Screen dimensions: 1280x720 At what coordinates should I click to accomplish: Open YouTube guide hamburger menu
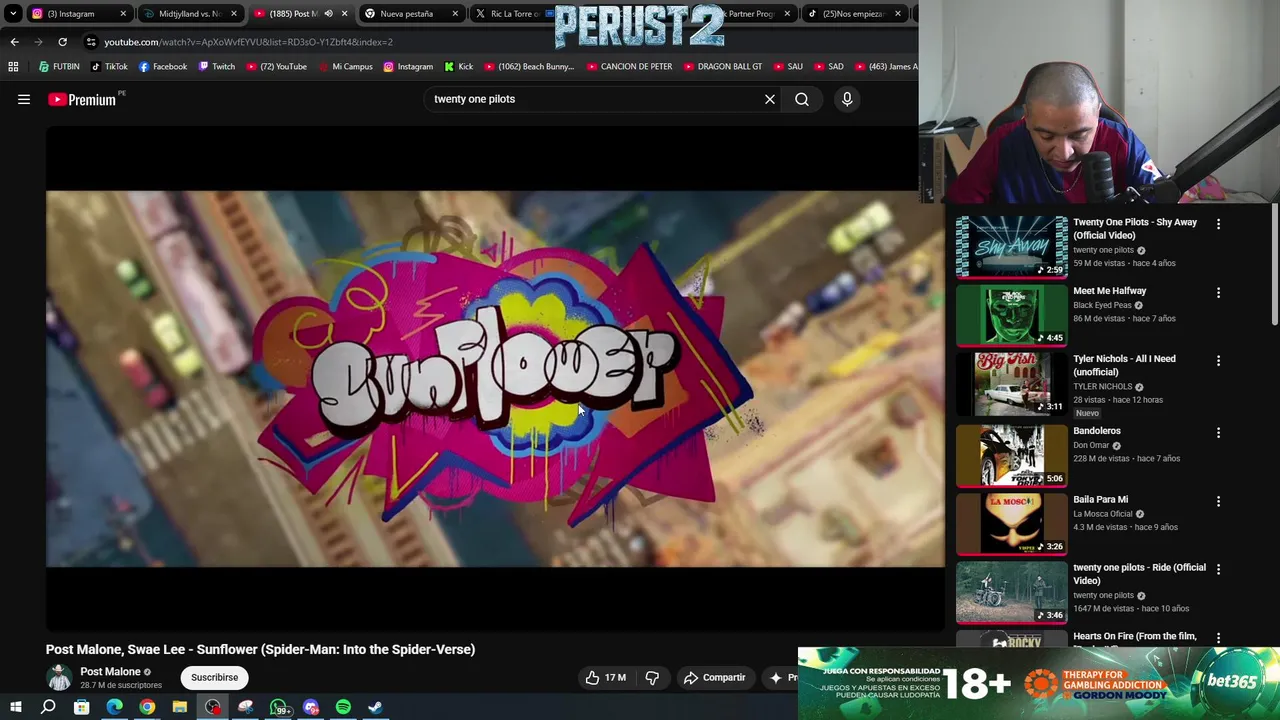coord(24,99)
